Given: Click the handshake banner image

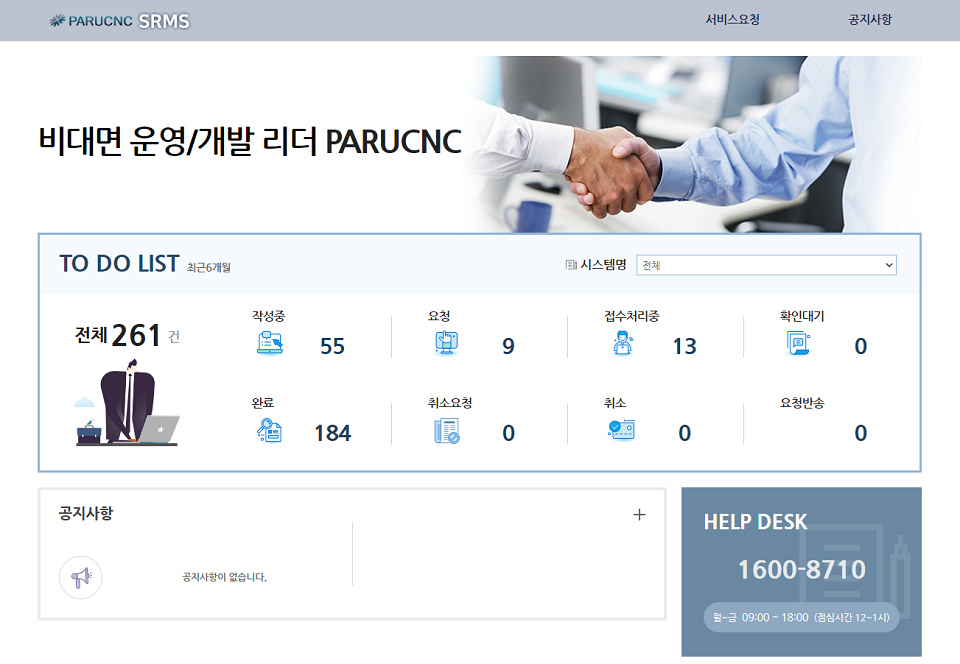Looking at the screenshot, I should pyautogui.click(x=690, y=145).
